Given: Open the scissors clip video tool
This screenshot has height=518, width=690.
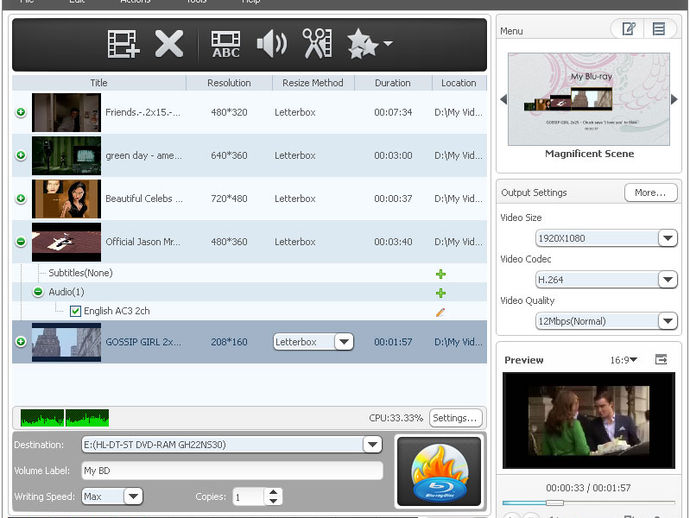Looking at the screenshot, I should pos(317,44).
